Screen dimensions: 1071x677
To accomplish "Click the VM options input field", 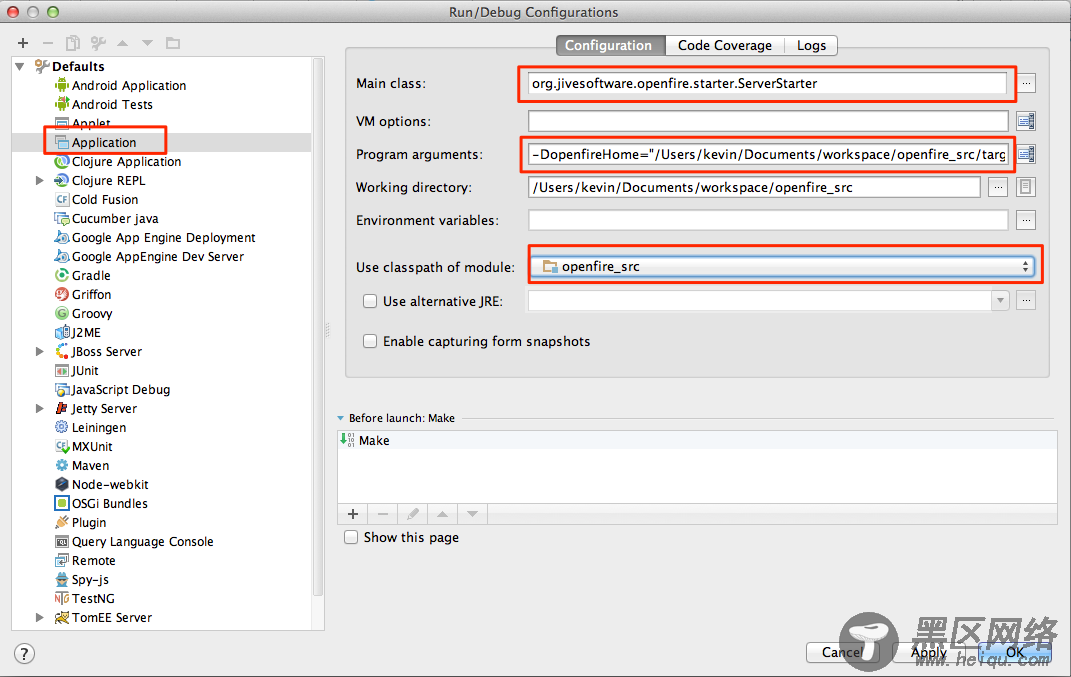I will coord(768,122).
